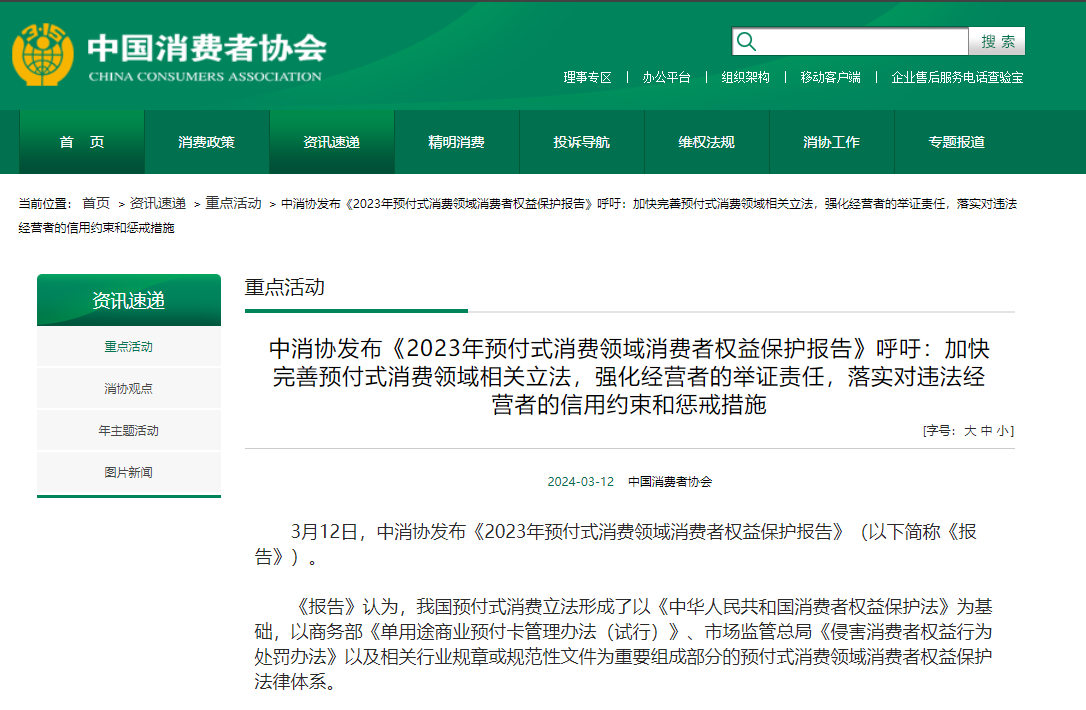The height and width of the screenshot is (710, 1086).
Task: Click 资讯速递 in the breadcrumb trail
Action: point(158,204)
